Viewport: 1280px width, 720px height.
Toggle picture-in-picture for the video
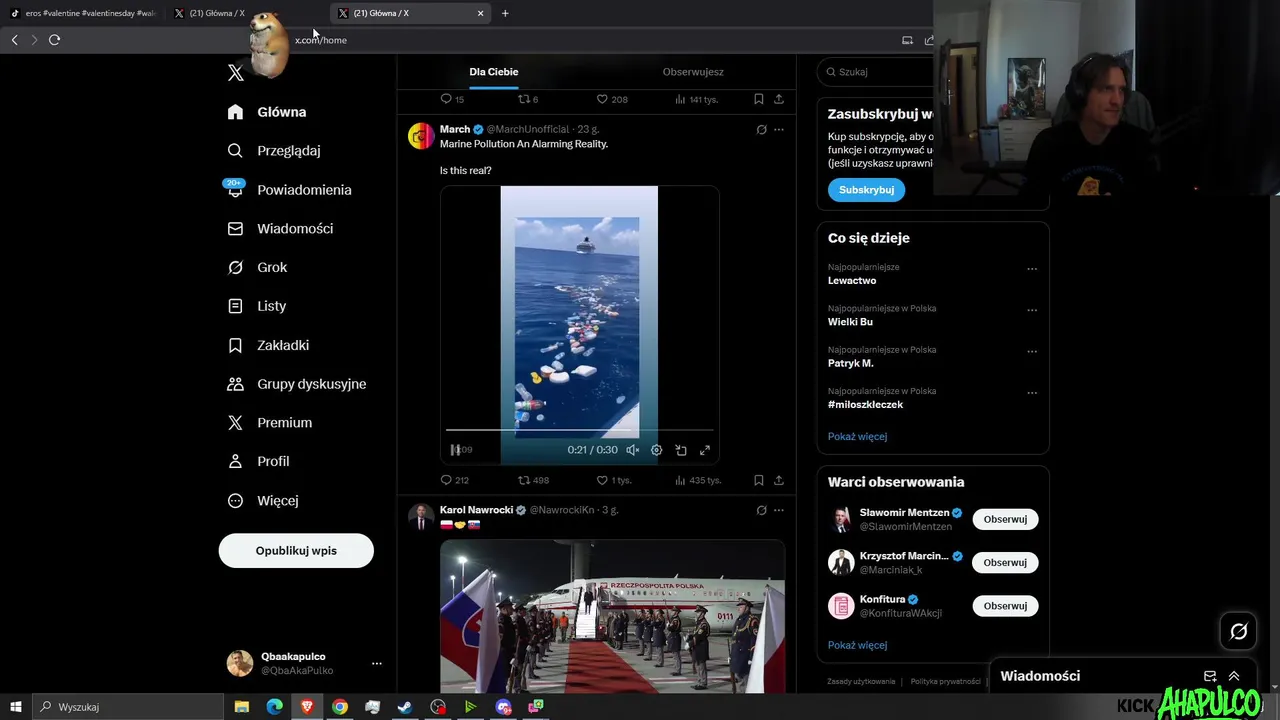pyautogui.click(x=681, y=450)
